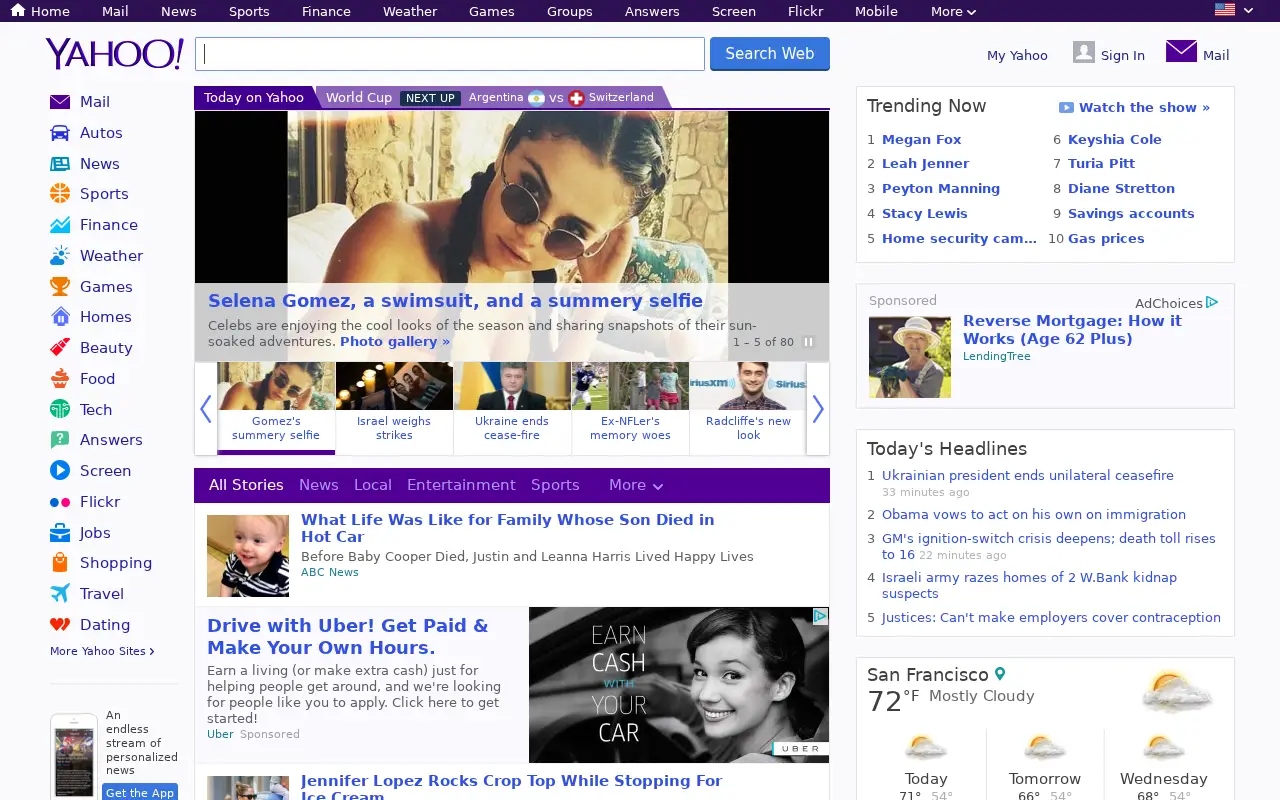This screenshot has width=1280, height=800.
Task: Expand More Yahoo Sites list
Action: pos(102,651)
